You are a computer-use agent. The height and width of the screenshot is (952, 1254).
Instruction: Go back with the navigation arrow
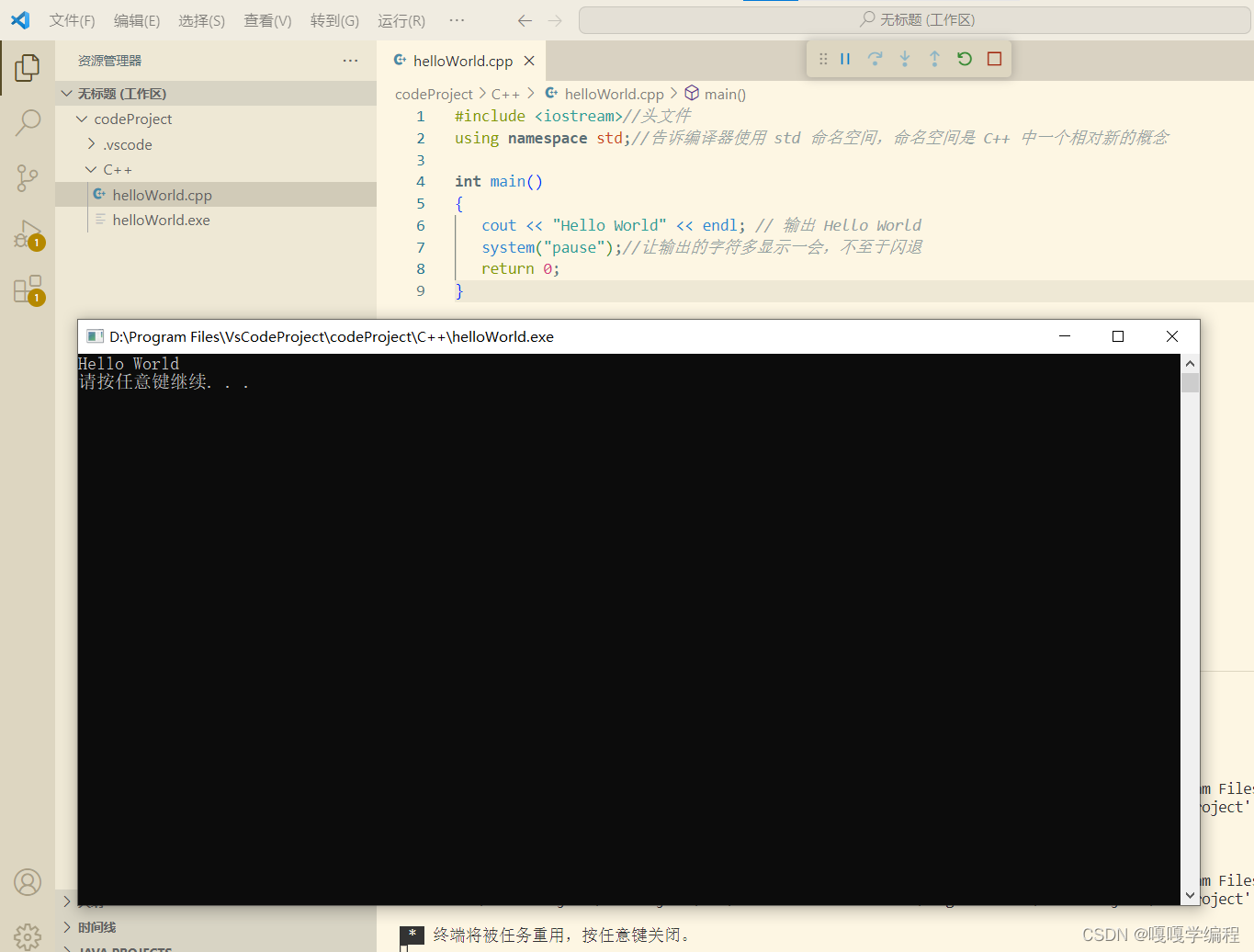pyautogui.click(x=525, y=20)
